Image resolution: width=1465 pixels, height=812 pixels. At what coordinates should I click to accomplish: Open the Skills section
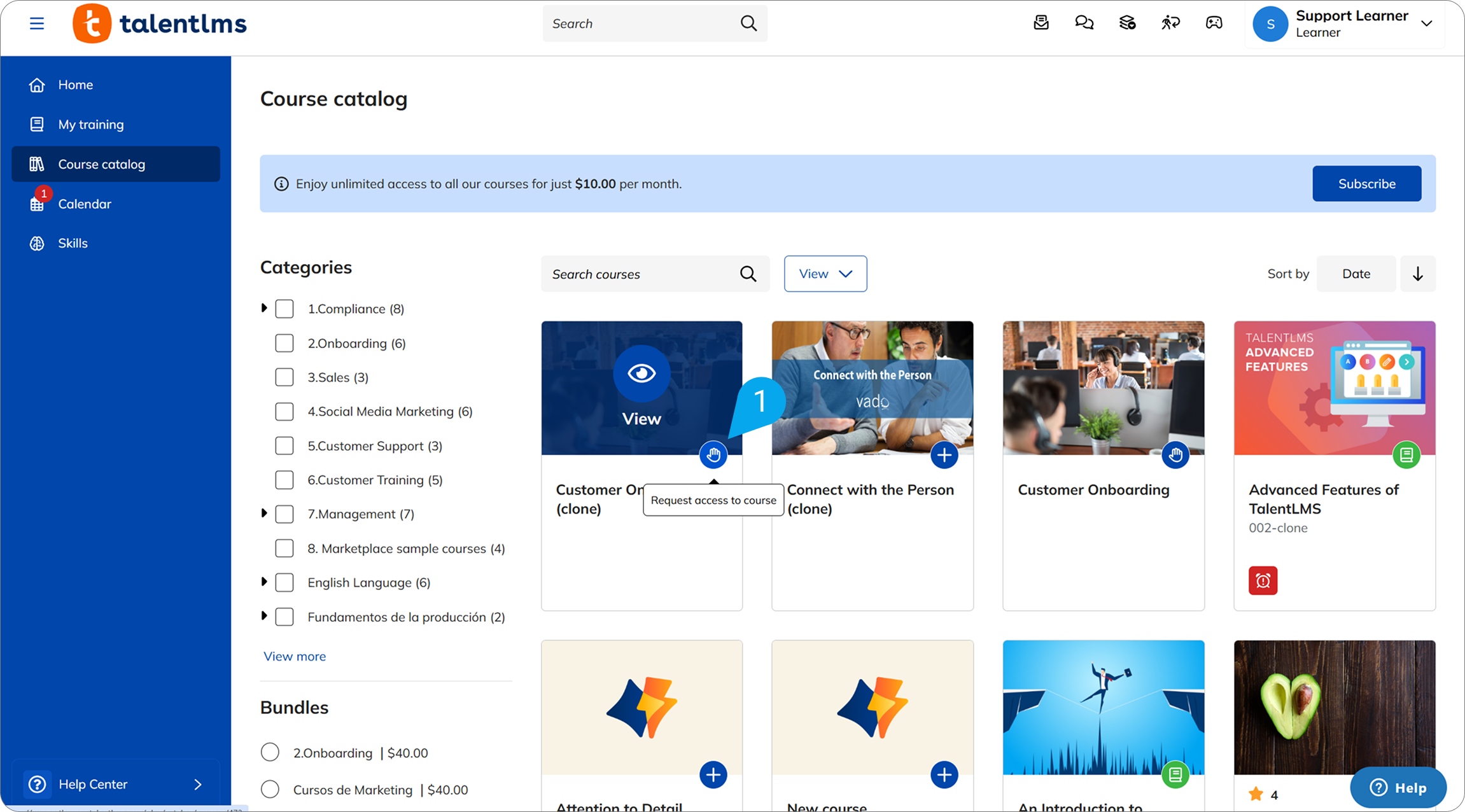(73, 243)
